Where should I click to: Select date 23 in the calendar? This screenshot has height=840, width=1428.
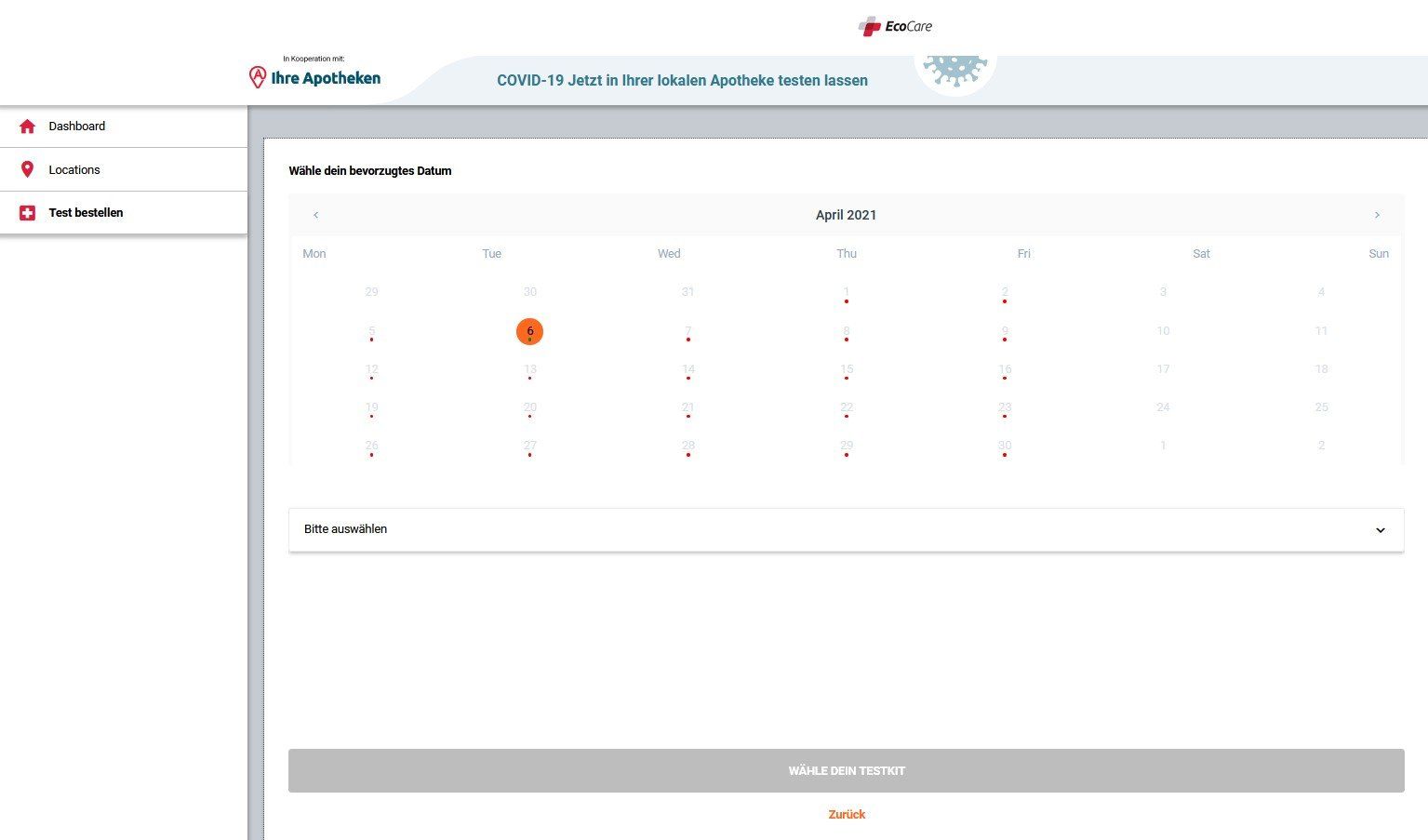point(1005,407)
